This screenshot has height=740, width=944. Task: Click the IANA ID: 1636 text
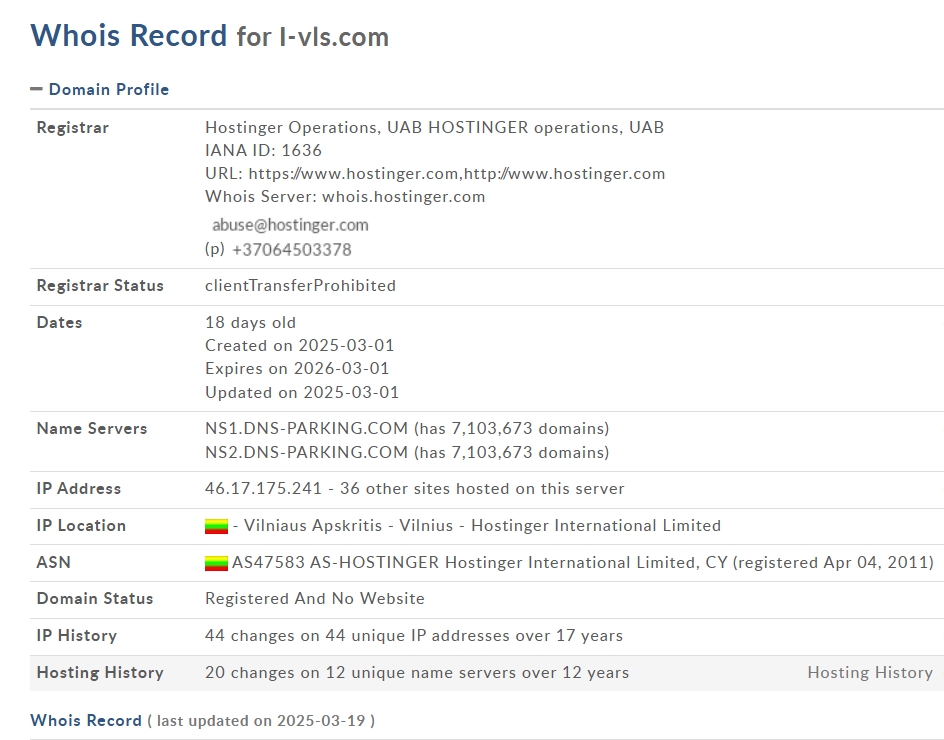pos(263,151)
